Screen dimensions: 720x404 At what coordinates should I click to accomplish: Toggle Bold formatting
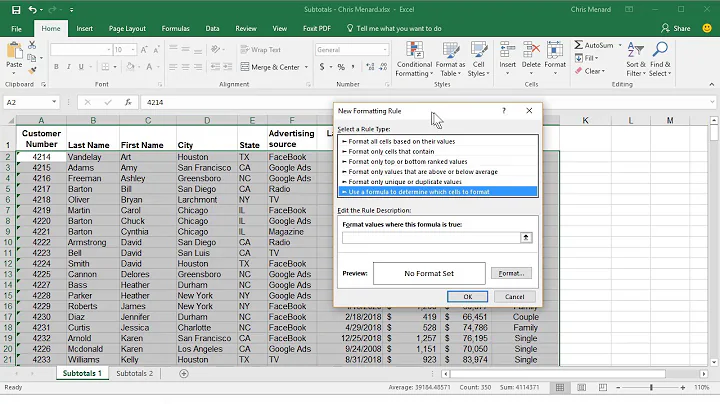(56, 67)
